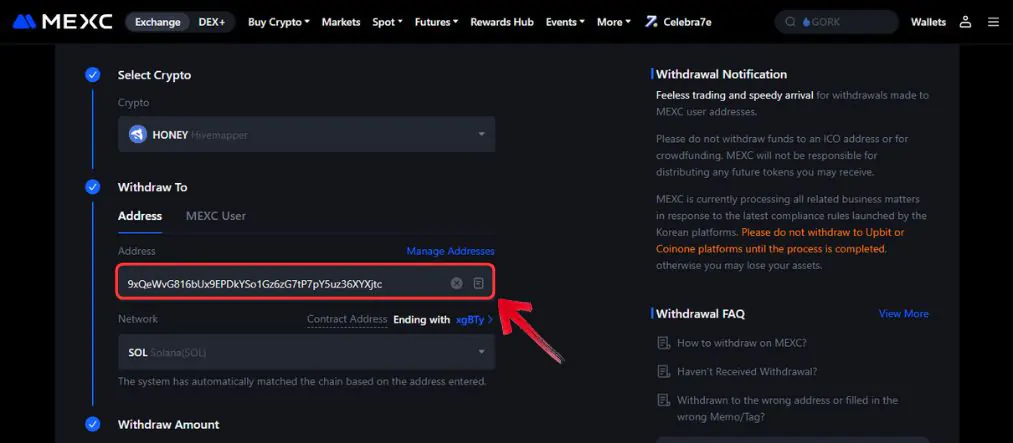
Task: Expand the Events menu
Action: 565,22
